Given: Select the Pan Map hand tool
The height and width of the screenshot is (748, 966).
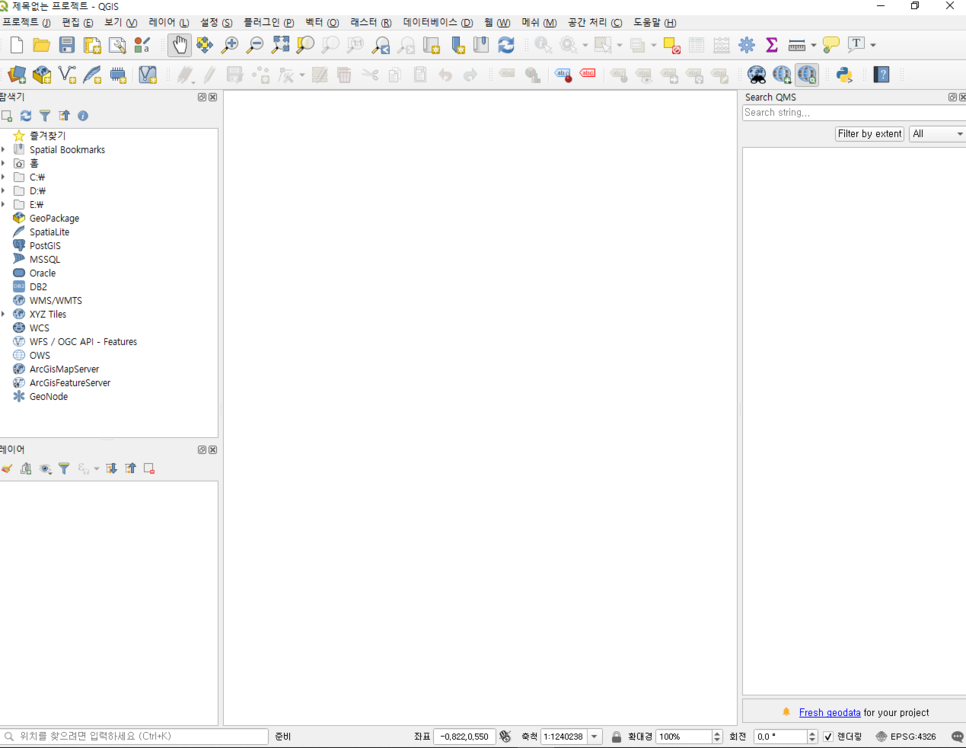Looking at the screenshot, I should coord(179,45).
